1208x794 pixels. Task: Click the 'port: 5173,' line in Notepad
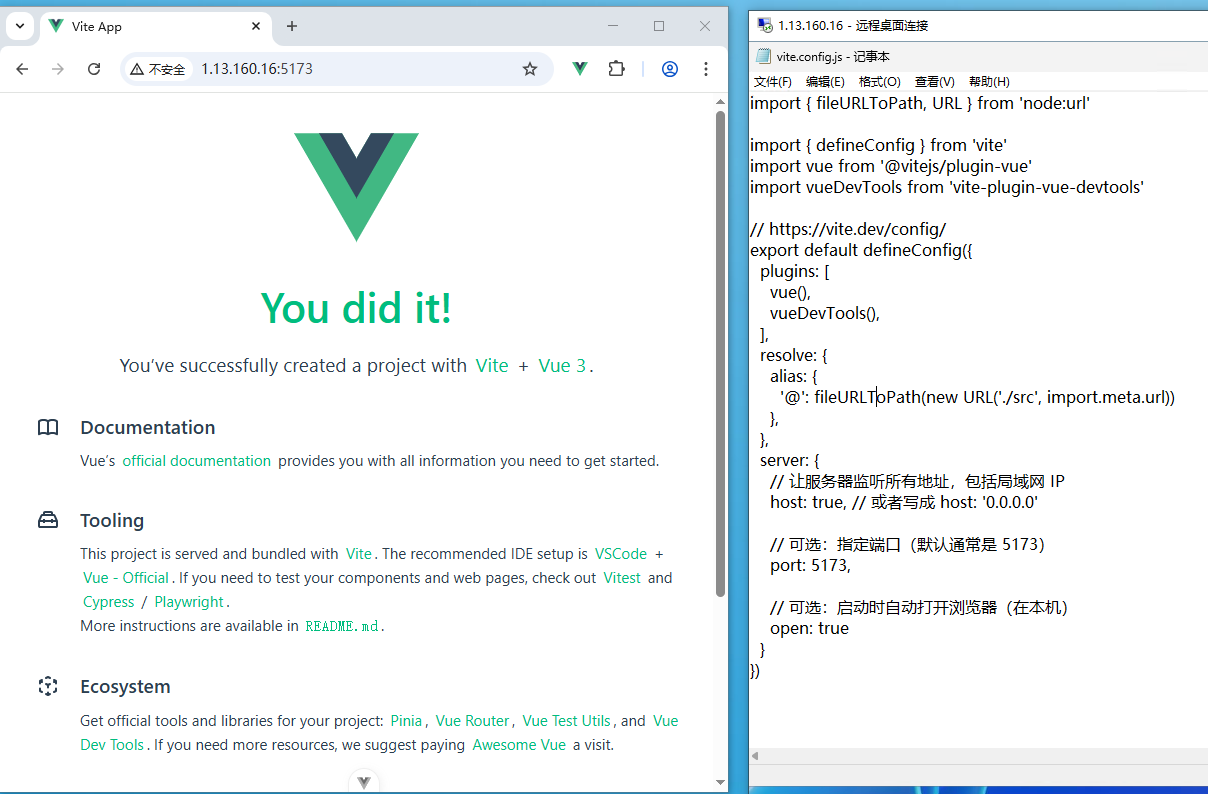pyautogui.click(x=810, y=565)
